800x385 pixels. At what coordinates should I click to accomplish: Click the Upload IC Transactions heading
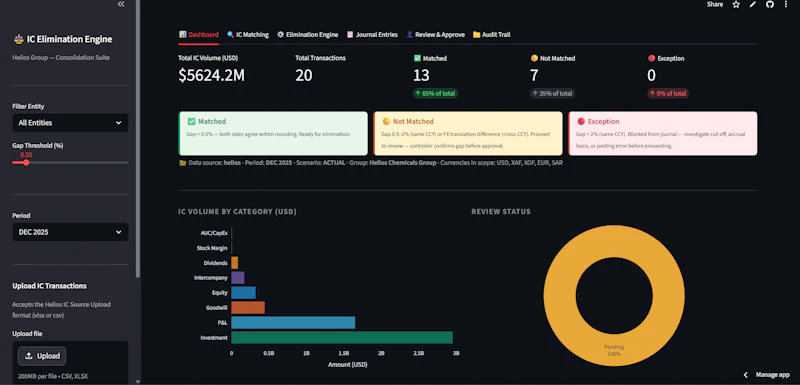pos(49,286)
